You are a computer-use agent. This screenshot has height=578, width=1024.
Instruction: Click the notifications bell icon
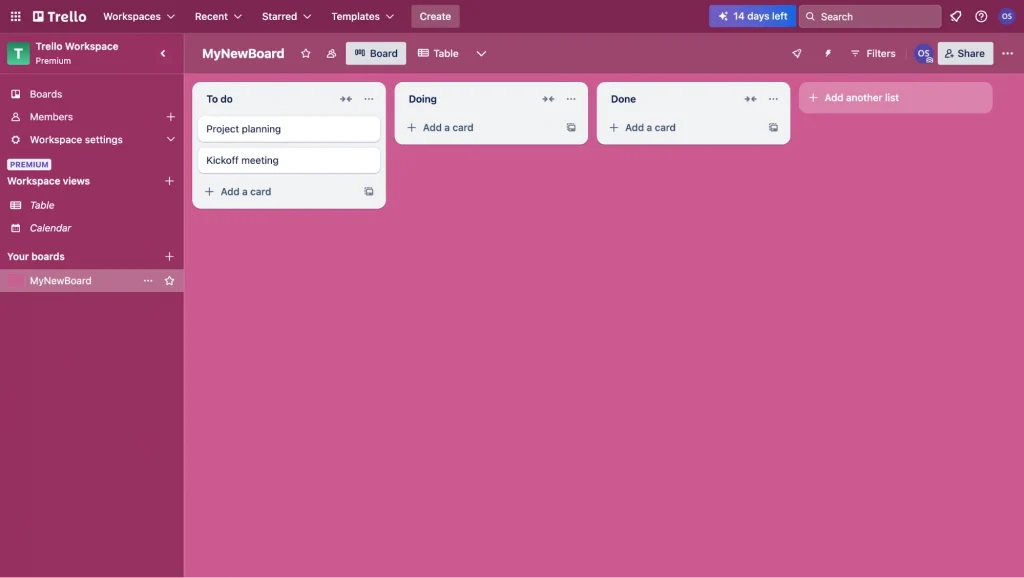955,16
